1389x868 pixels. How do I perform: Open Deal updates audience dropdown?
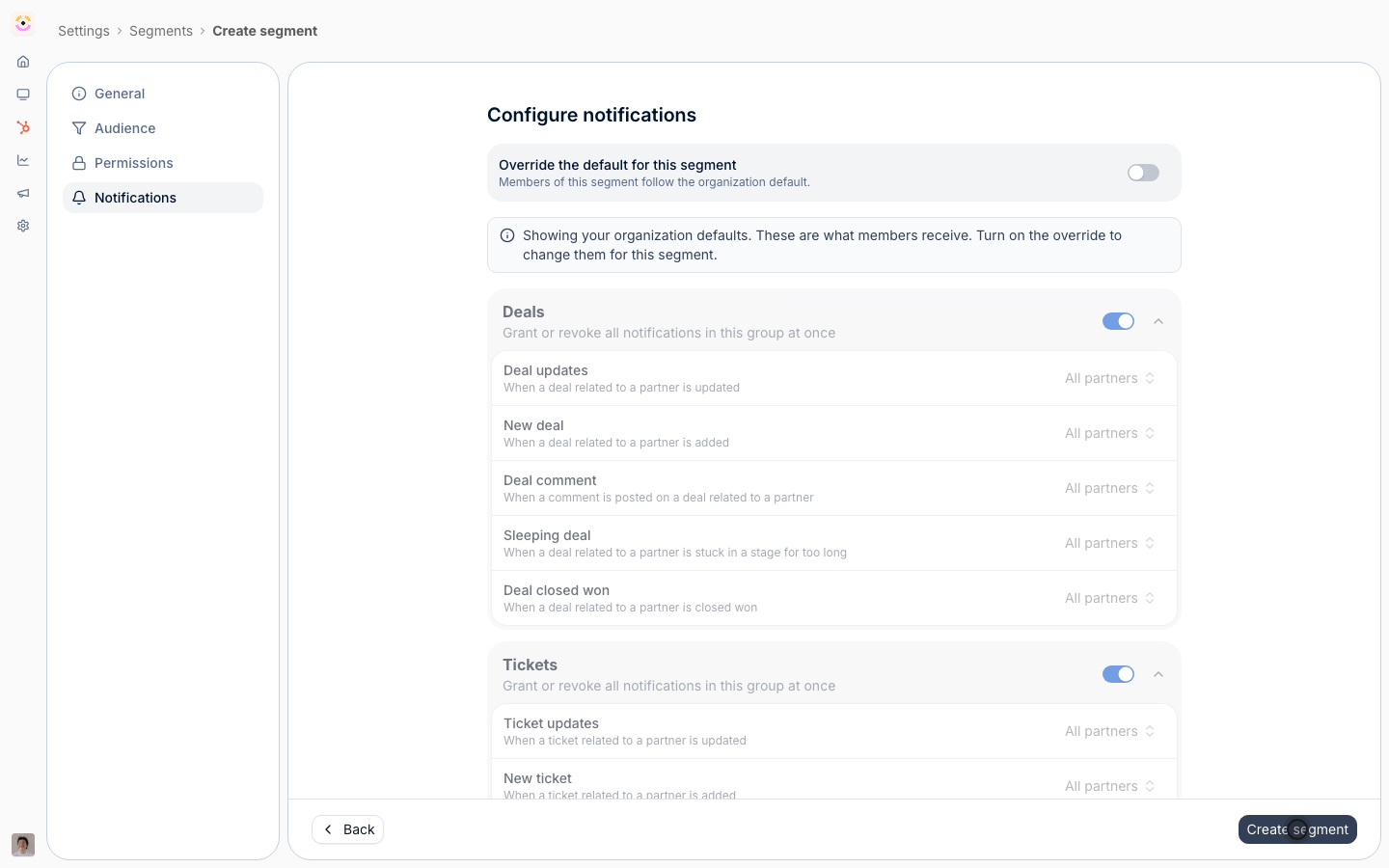(x=1110, y=378)
